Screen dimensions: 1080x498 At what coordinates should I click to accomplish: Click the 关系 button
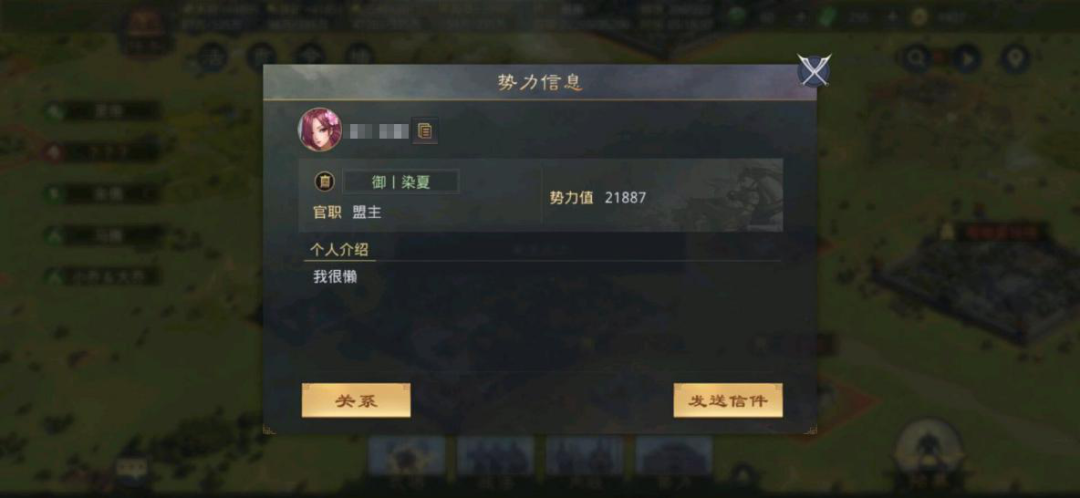(356, 401)
